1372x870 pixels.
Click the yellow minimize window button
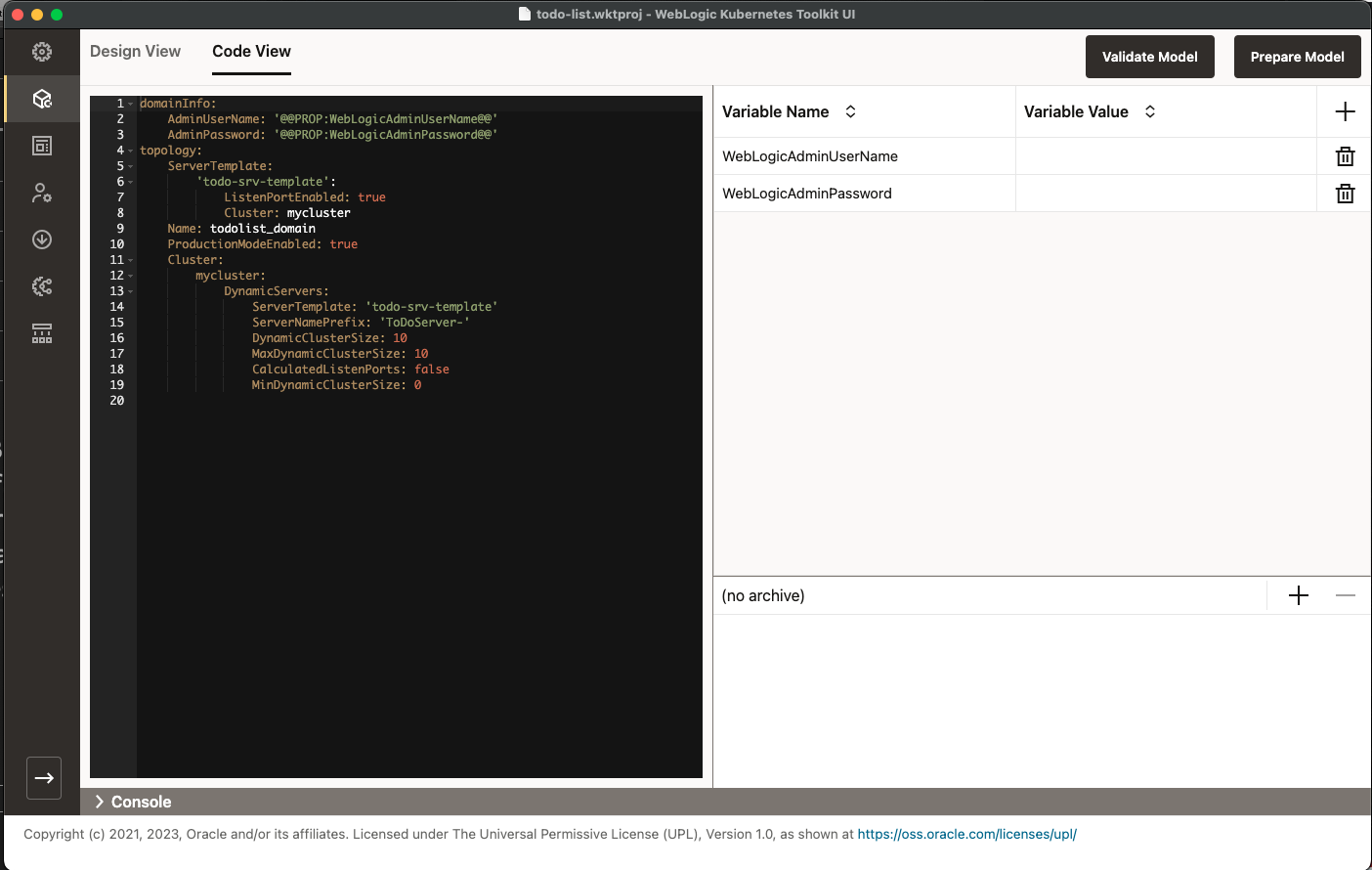pyautogui.click(x=37, y=15)
